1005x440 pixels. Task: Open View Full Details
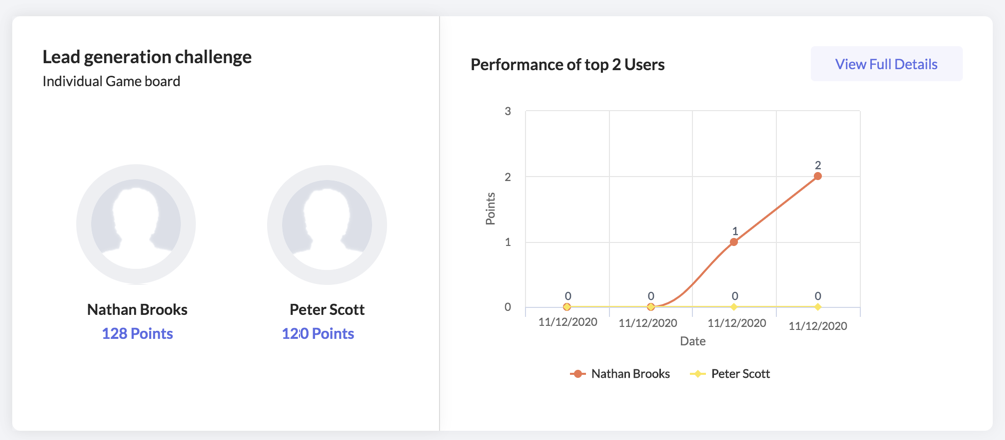click(886, 64)
